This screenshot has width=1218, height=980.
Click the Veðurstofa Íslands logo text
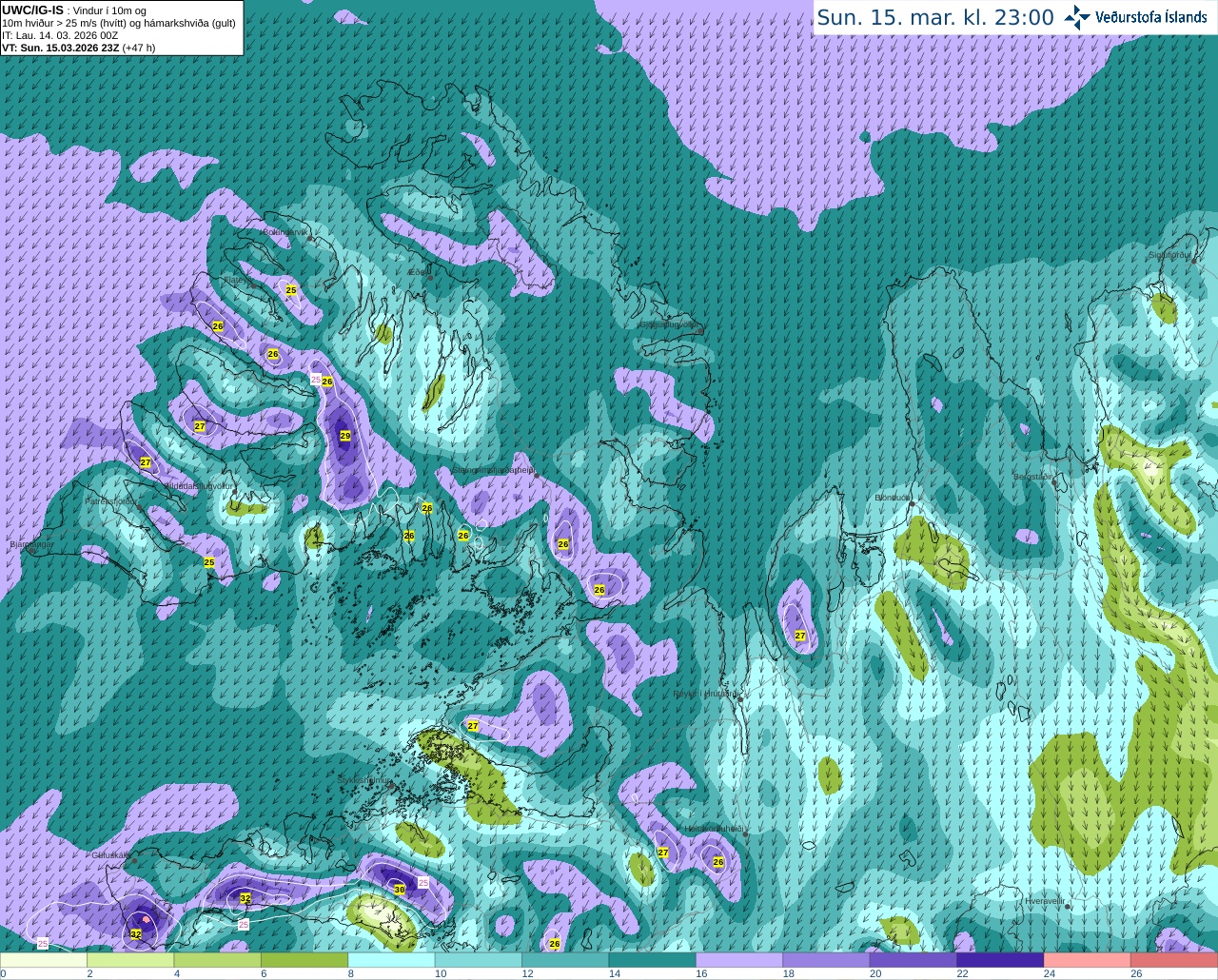(x=1150, y=17)
